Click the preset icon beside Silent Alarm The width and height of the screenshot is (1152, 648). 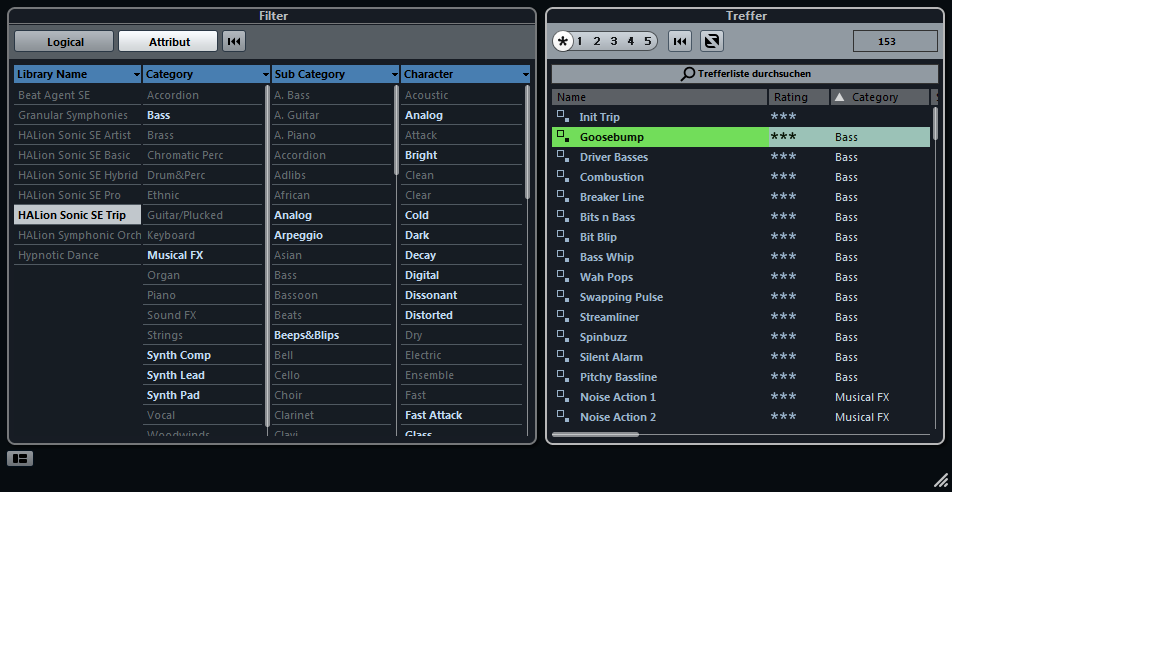(x=563, y=356)
